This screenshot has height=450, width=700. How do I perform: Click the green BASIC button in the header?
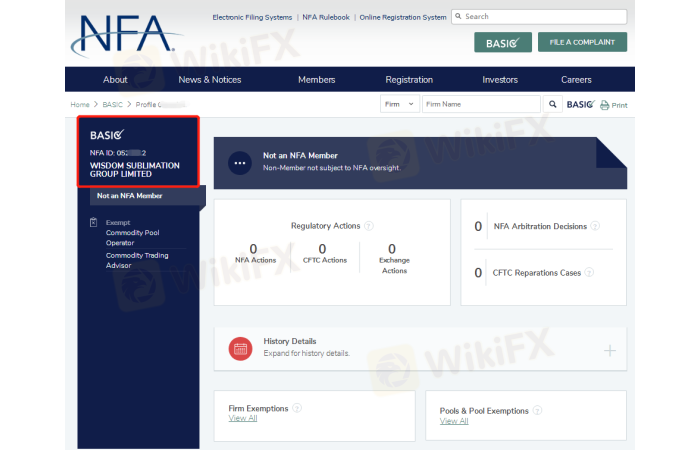tap(503, 42)
